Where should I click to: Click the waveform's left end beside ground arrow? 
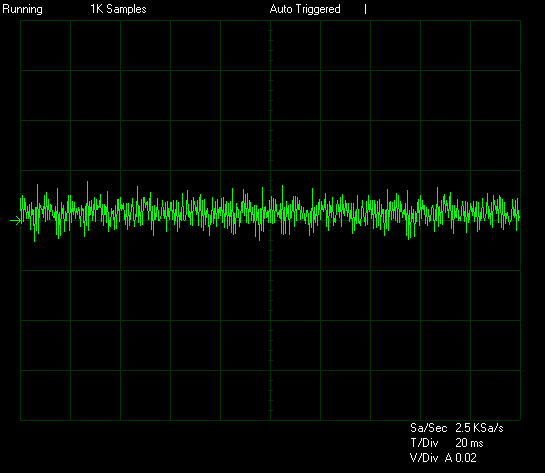coord(22,212)
